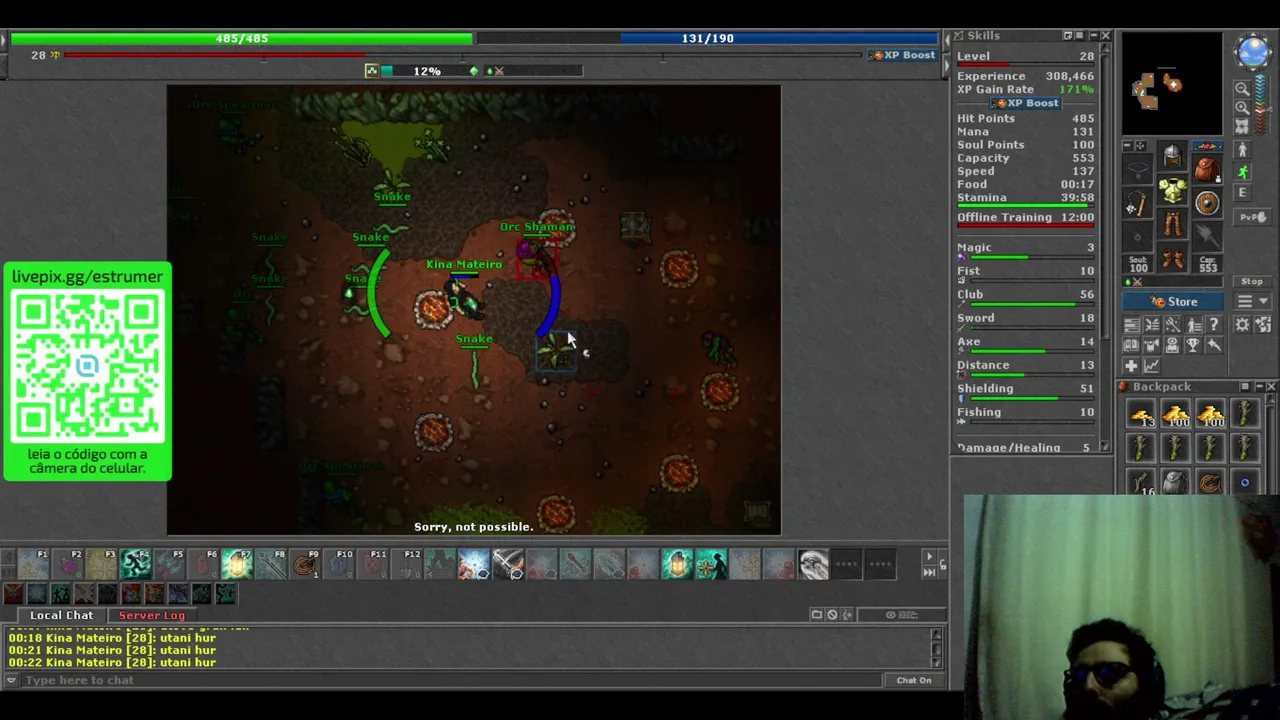Enable chase opponent mode (green runner)
Viewport: 1280px width, 720px height.
[x=1243, y=172]
